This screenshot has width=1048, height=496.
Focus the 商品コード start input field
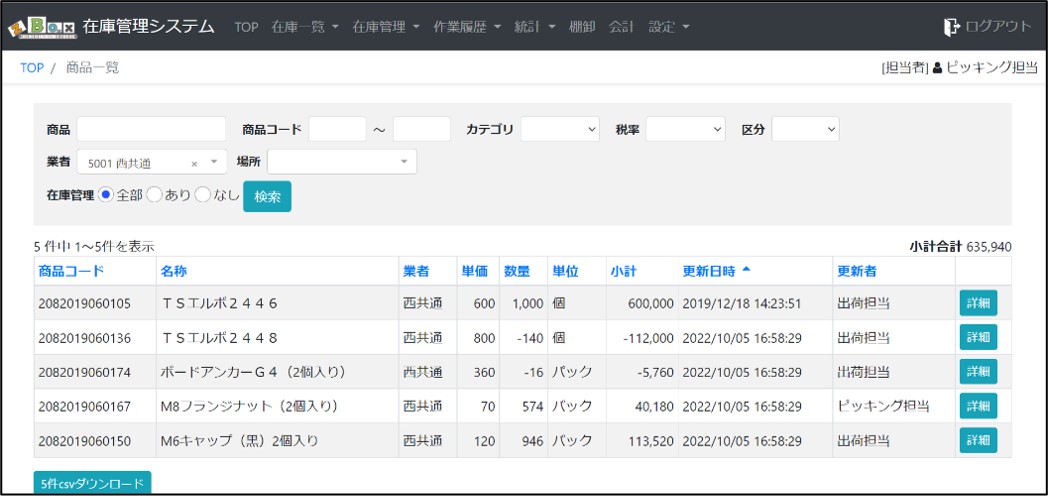click(338, 129)
